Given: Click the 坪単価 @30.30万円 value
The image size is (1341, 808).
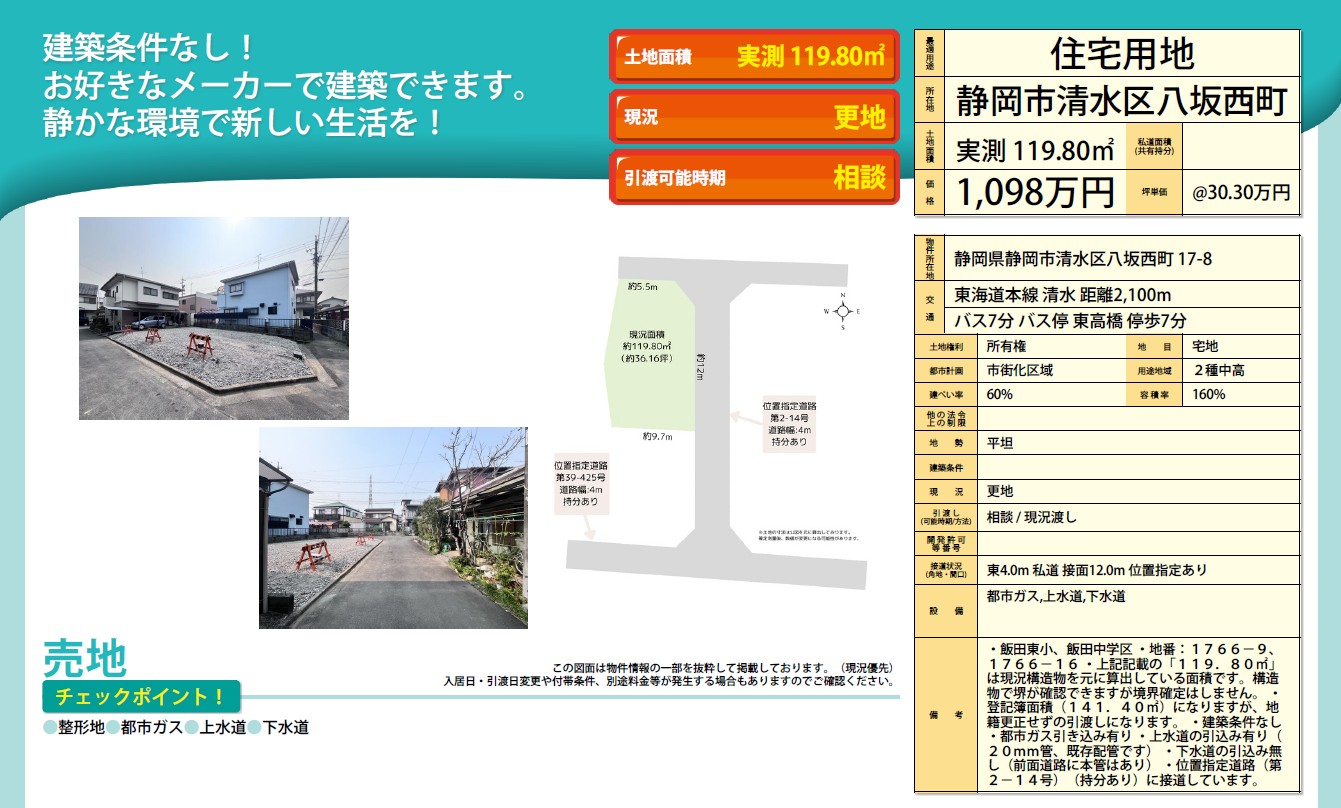Looking at the screenshot, I should click(1240, 191).
